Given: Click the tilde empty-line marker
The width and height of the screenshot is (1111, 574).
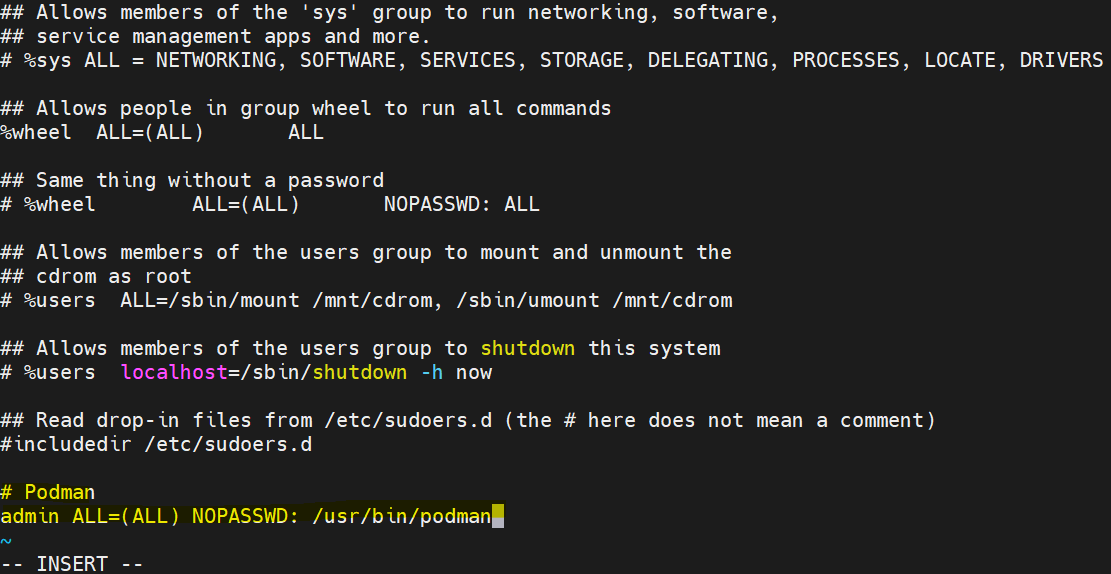Looking at the screenshot, I should pos(6,541).
